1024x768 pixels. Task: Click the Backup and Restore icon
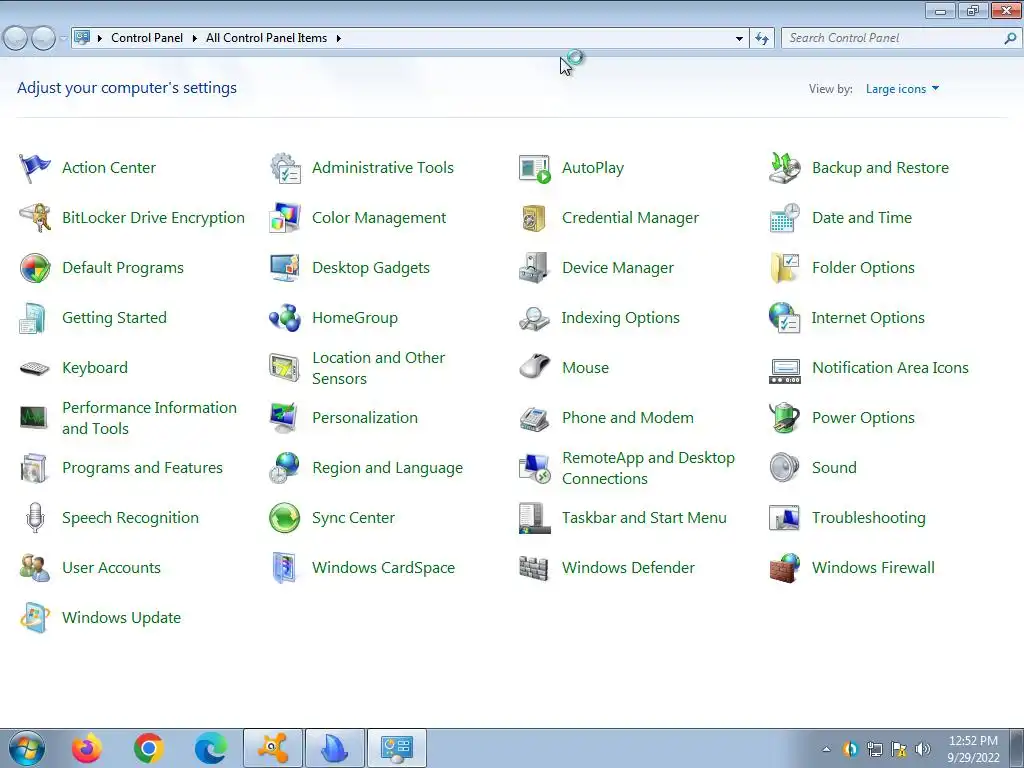784,168
